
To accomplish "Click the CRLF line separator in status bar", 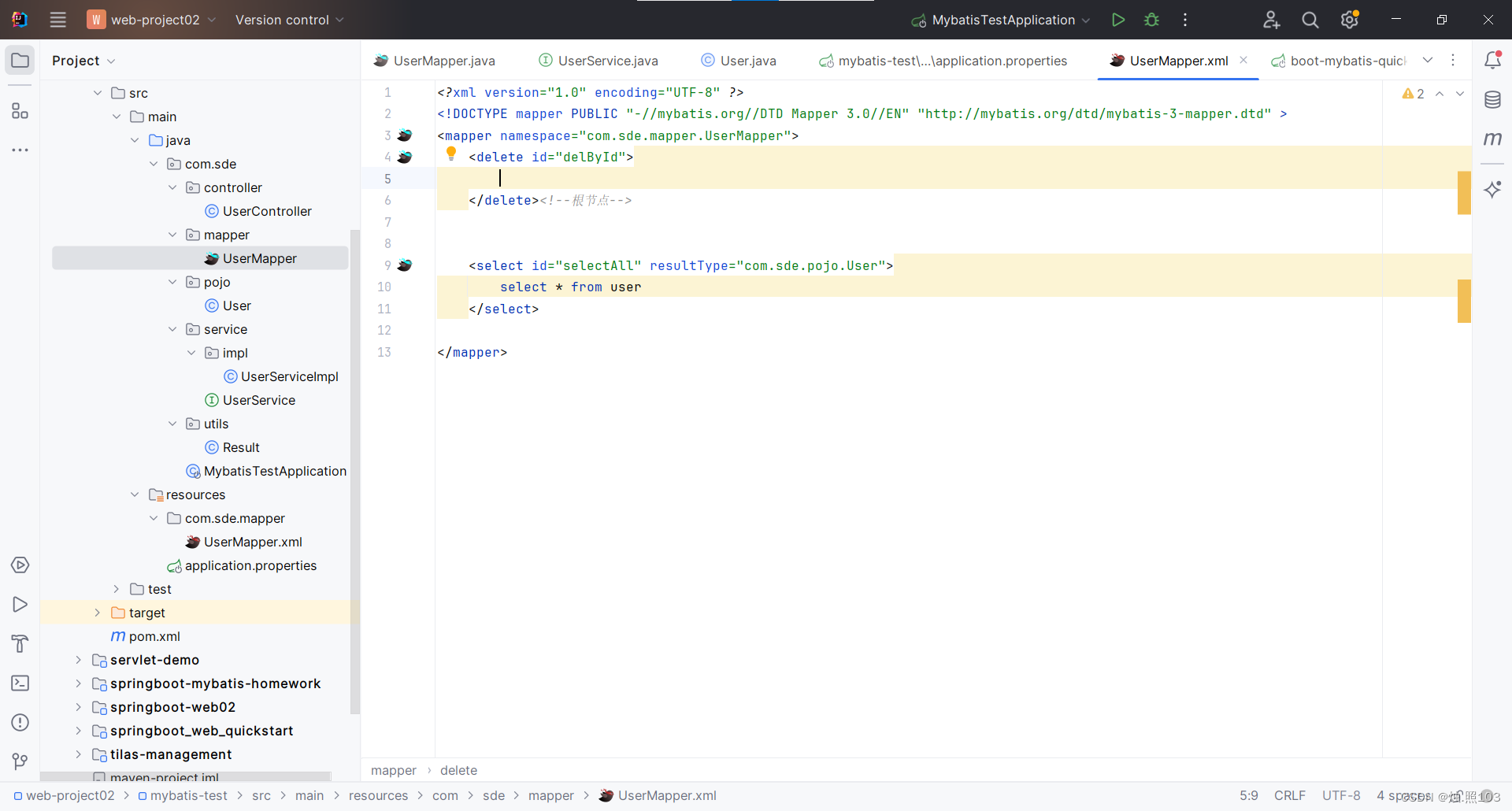I will pos(1290,795).
